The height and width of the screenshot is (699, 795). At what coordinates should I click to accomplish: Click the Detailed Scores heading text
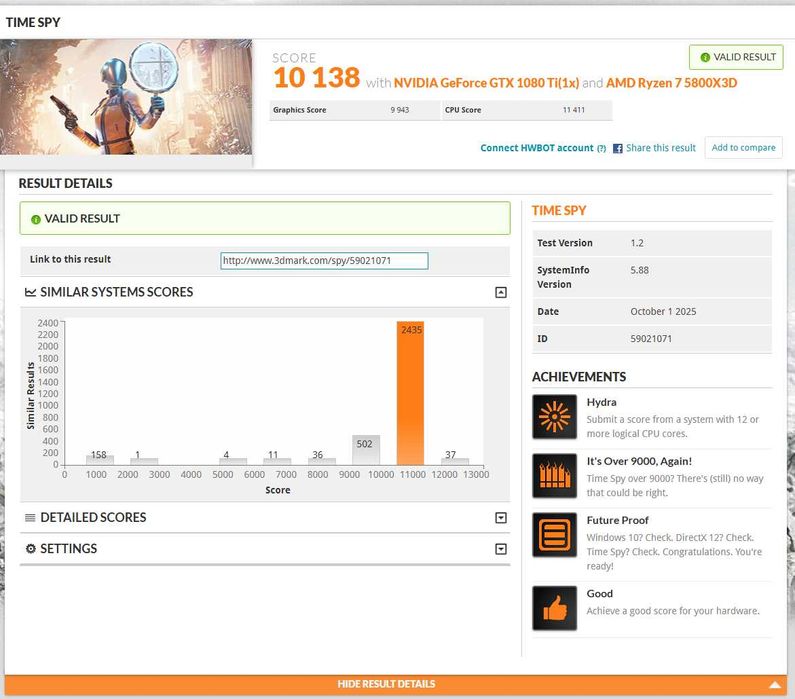coord(93,518)
